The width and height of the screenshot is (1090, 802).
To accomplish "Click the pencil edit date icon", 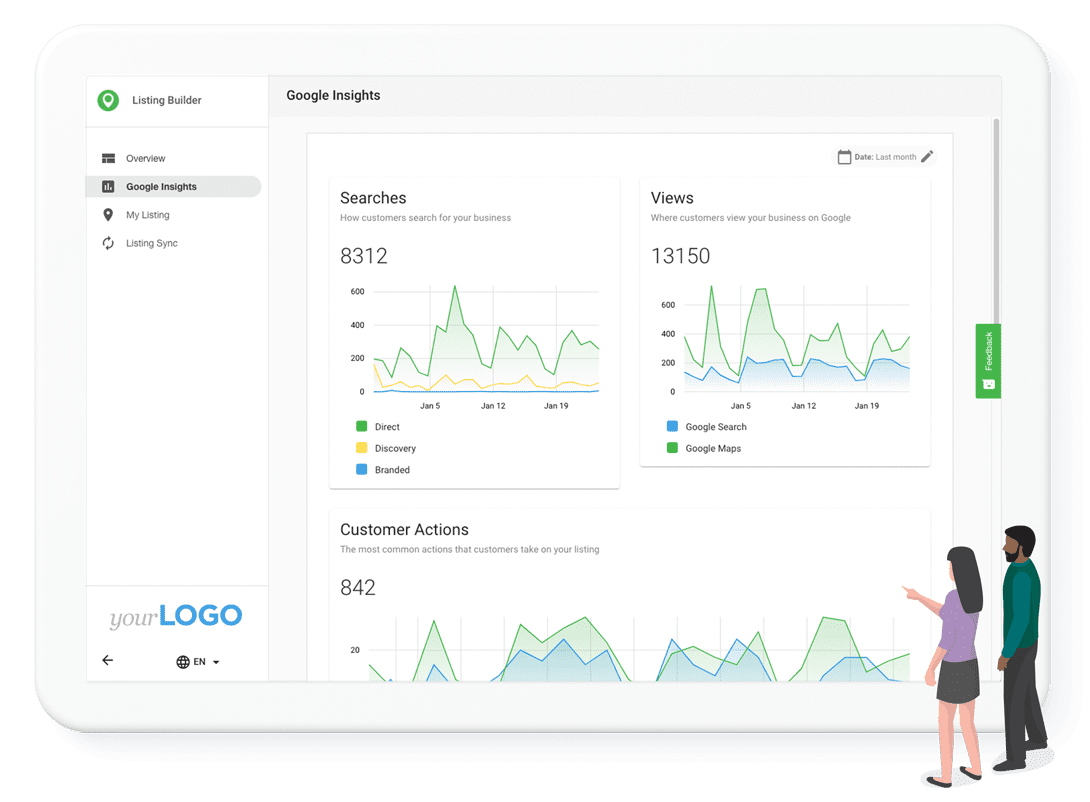I will tap(927, 157).
